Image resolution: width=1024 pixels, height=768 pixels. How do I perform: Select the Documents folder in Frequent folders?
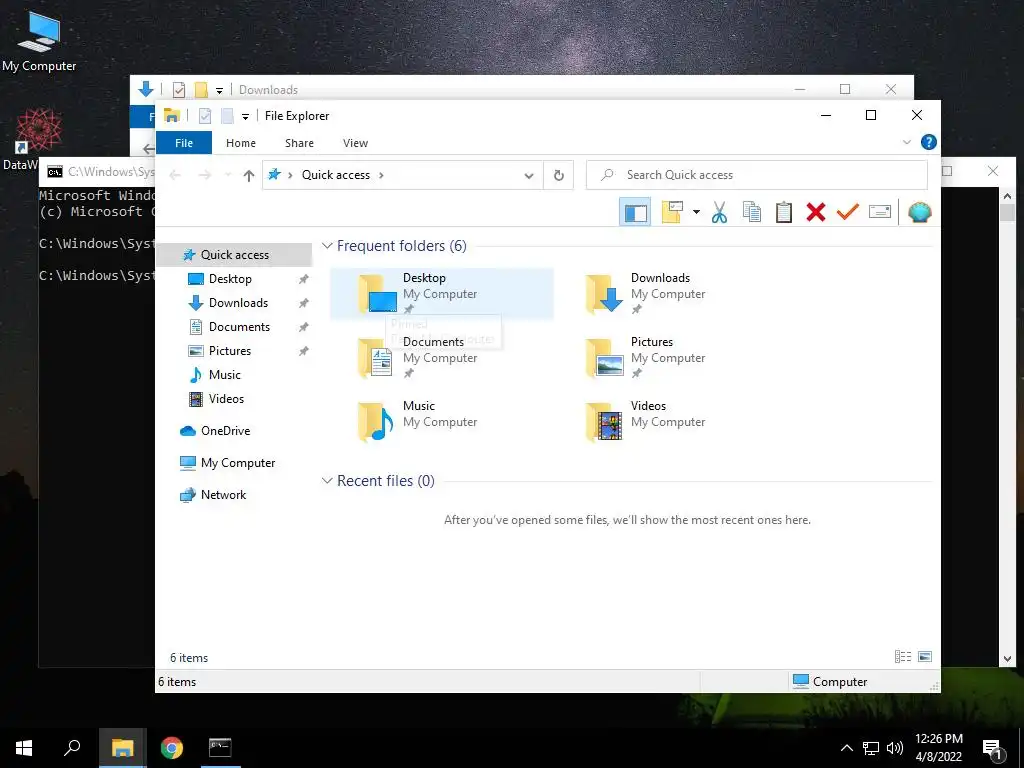pyautogui.click(x=442, y=357)
